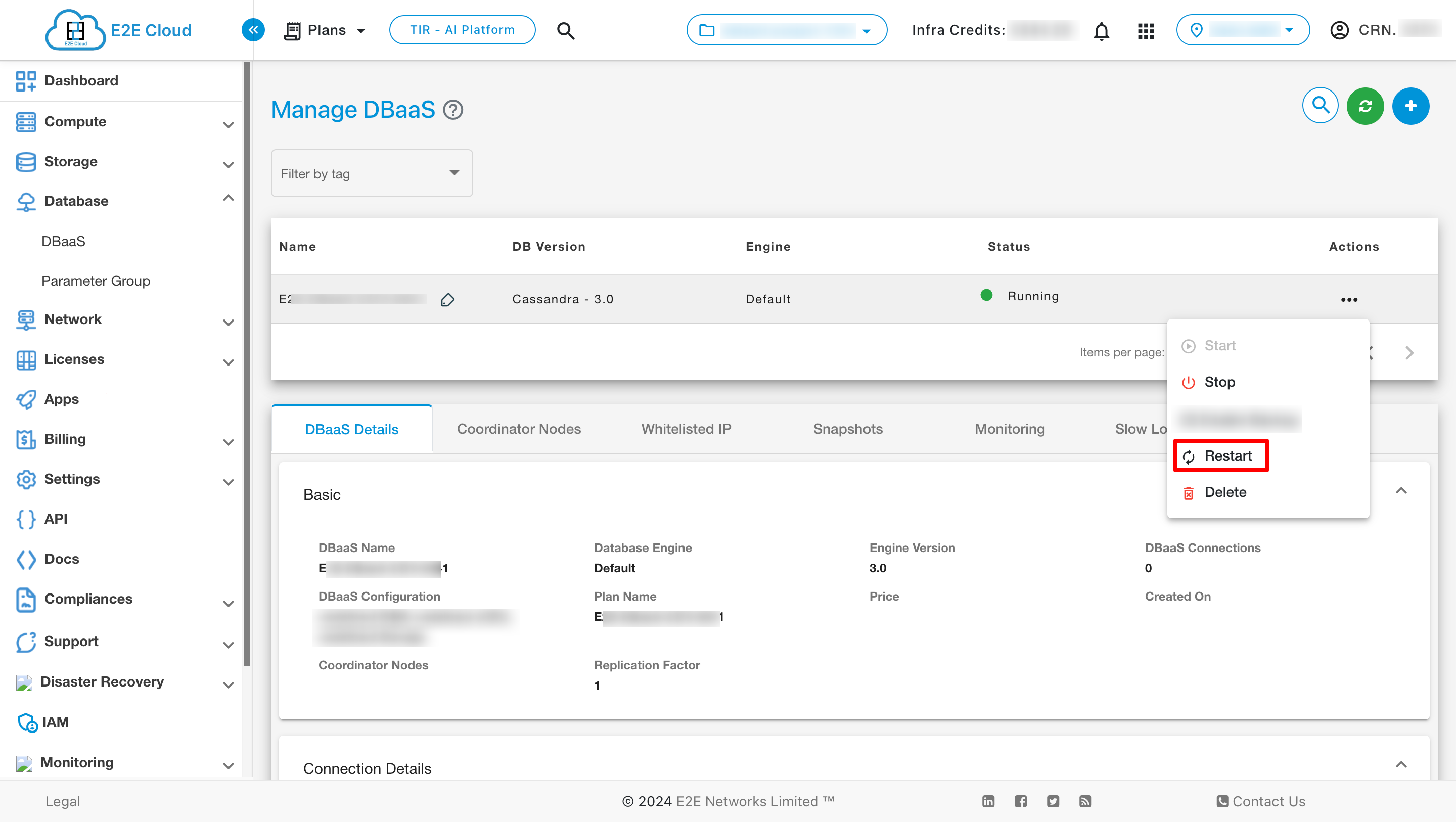Open the Contact Us footer link
Image resolution: width=1456 pixels, height=822 pixels.
point(1260,802)
